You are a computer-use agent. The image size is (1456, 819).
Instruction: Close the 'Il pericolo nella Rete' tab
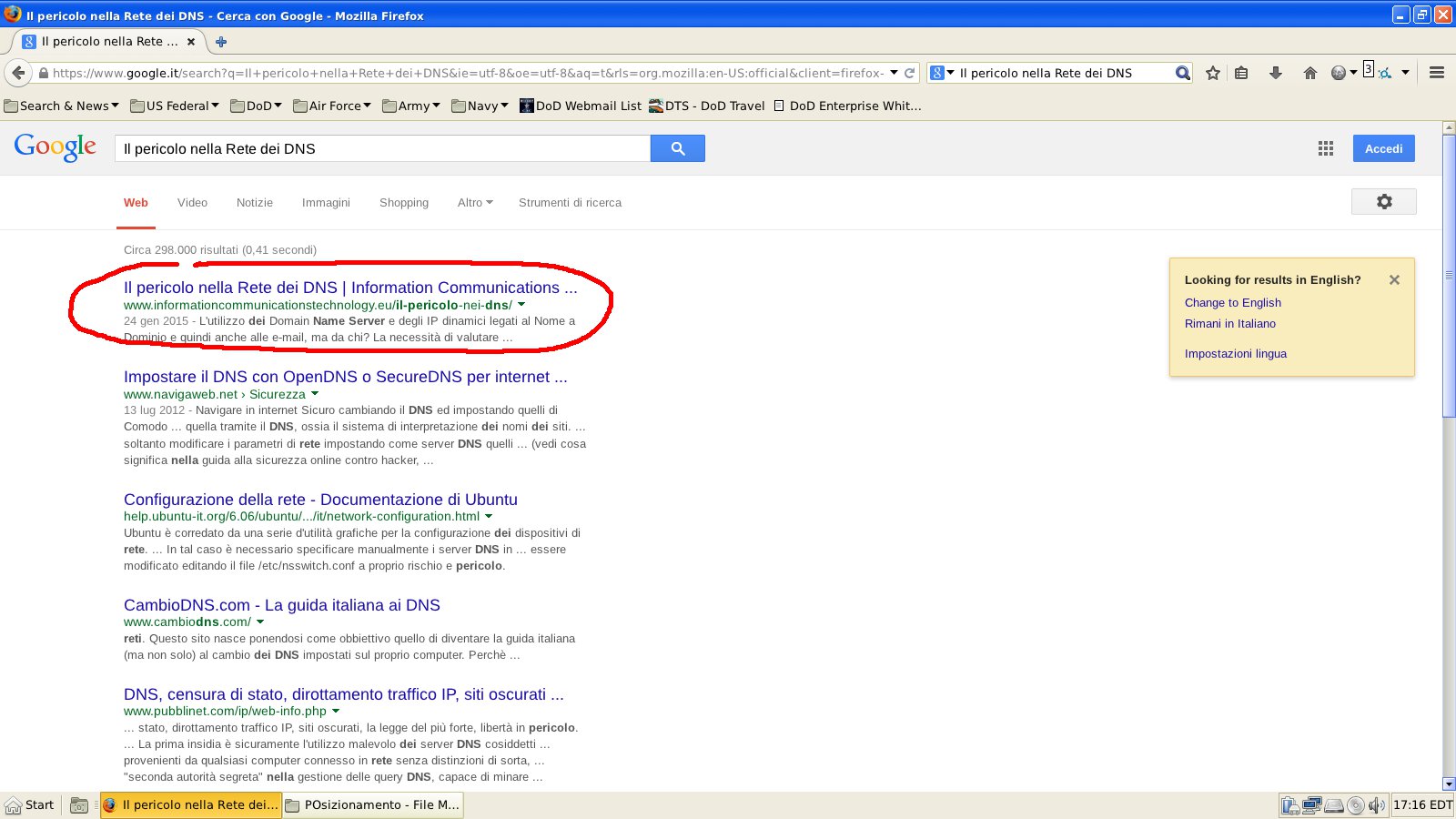pos(191,41)
